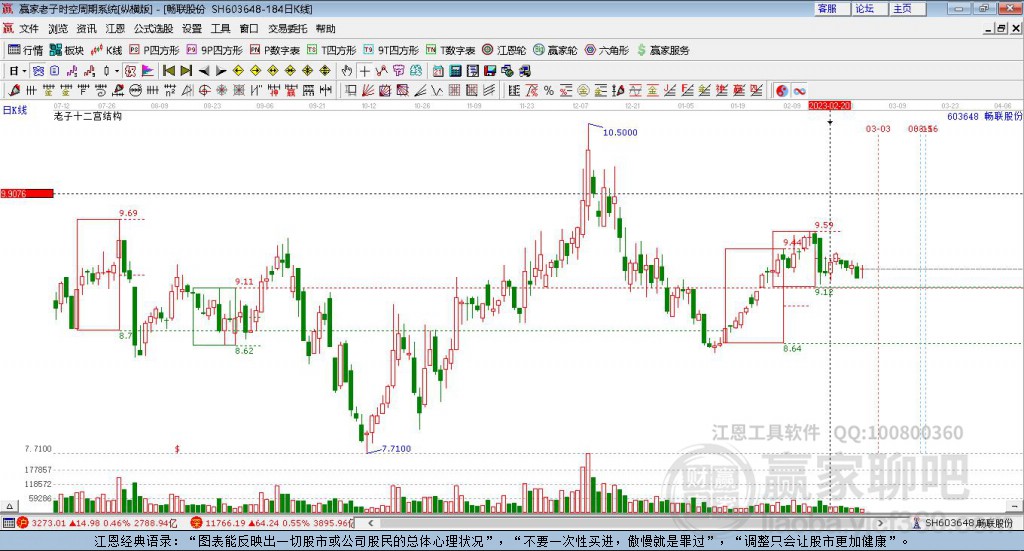Expand the 日 period dropdown

click(24, 71)
